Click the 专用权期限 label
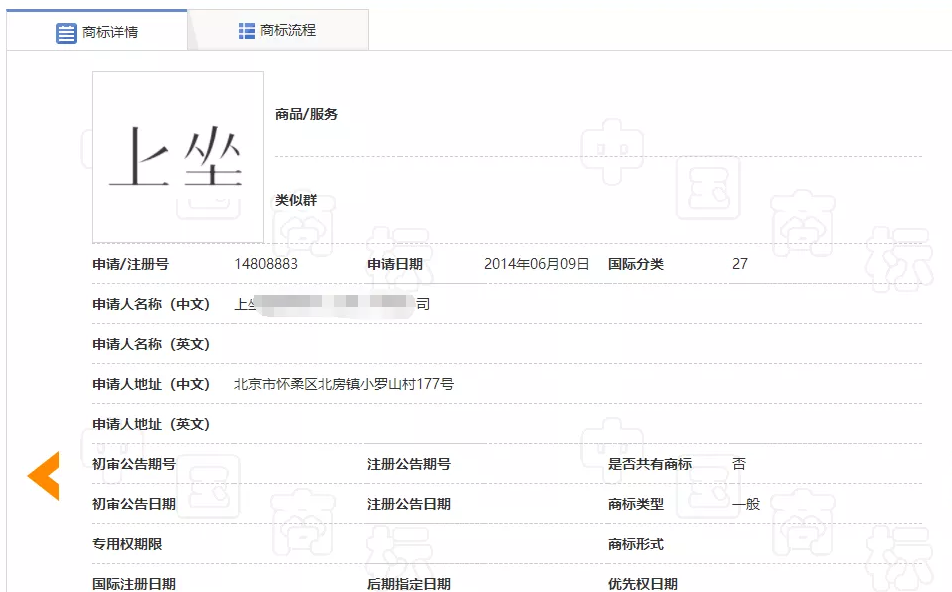Screen dimensions: 952x592 click(x=127, y=544)
